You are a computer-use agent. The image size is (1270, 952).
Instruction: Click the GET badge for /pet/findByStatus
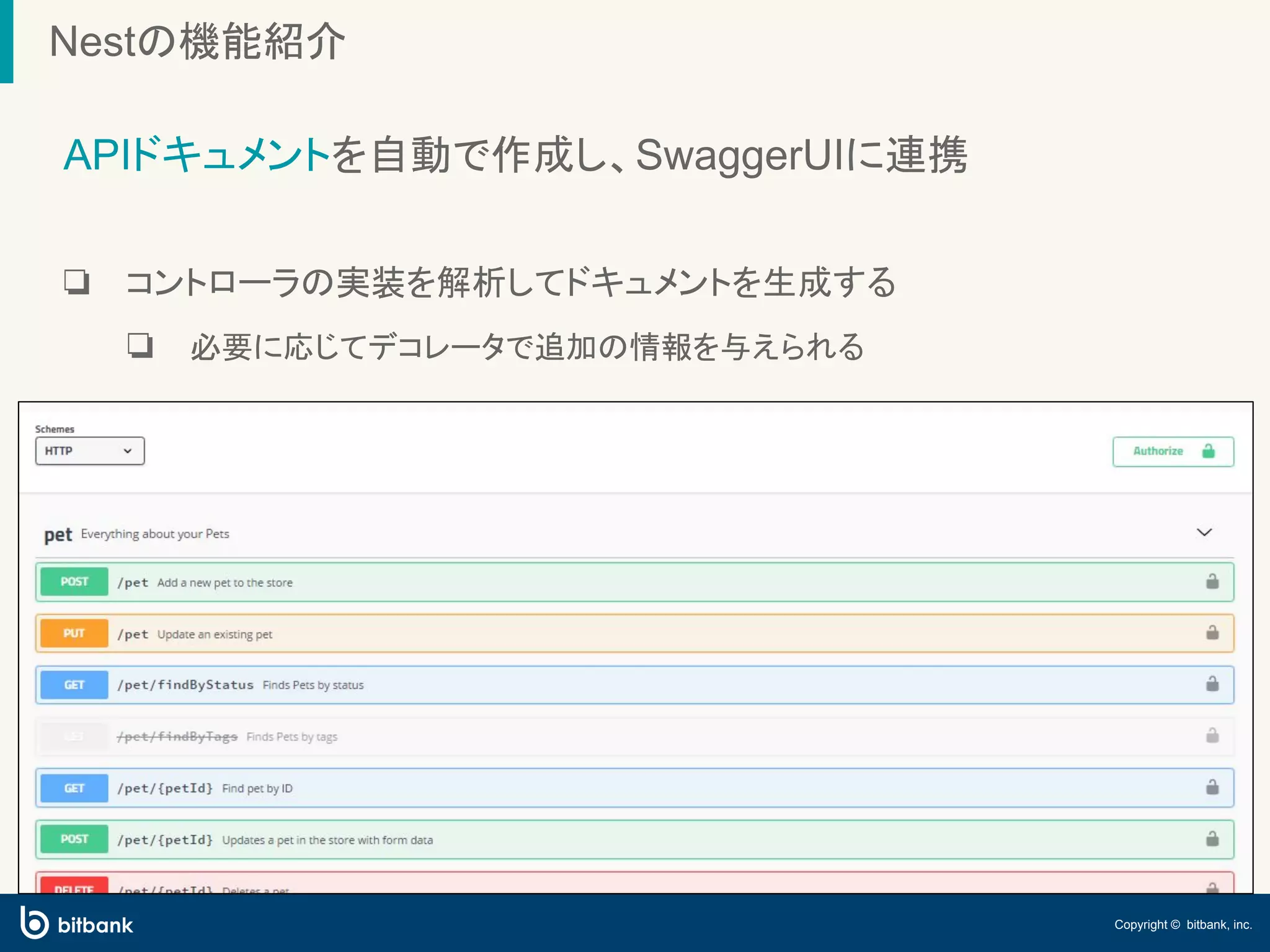click(x=74, y=685)
